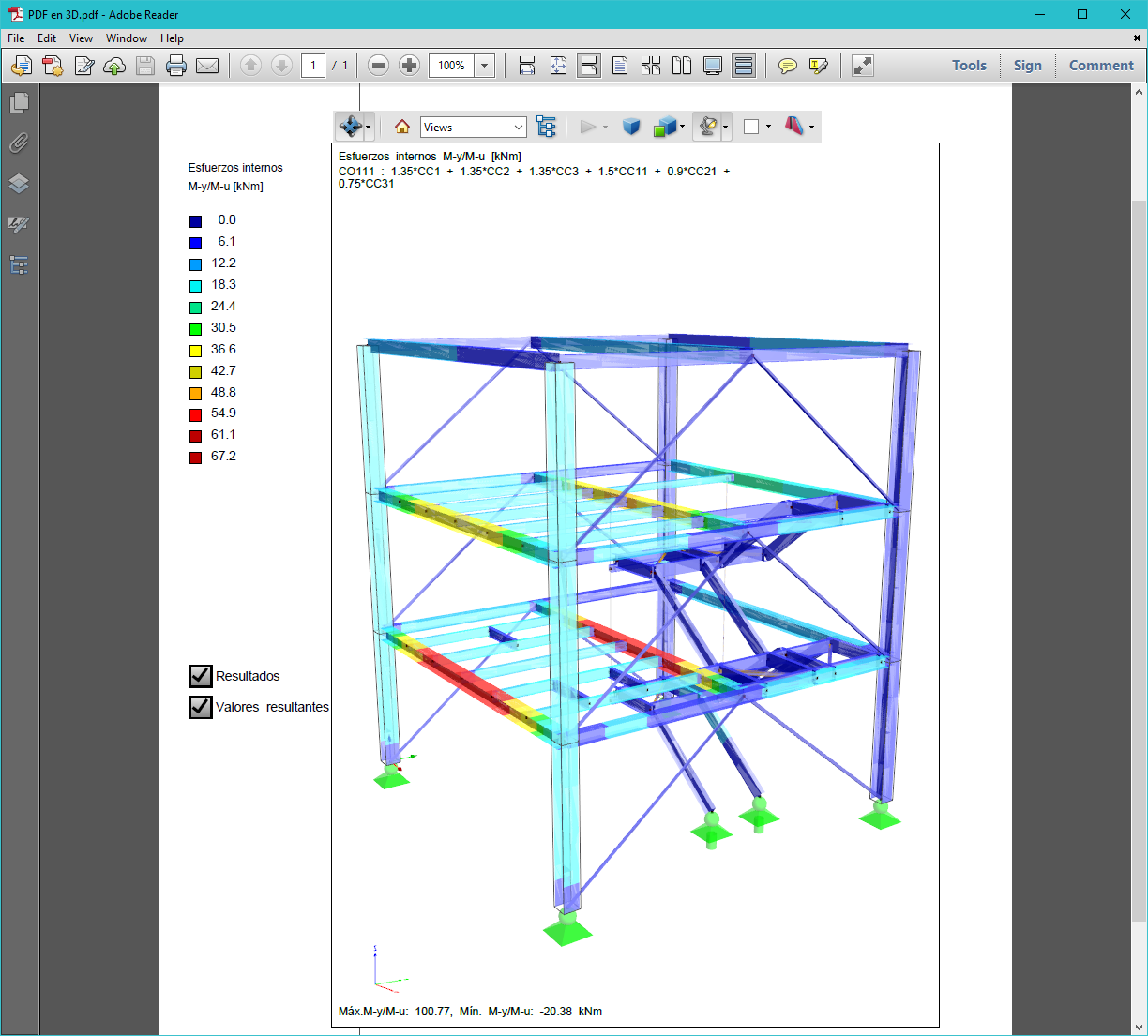This screenshot has width=1148, height=1036.
Task: Open the Views dropdown in the 3D toolbar
Action: click(473, 127)
